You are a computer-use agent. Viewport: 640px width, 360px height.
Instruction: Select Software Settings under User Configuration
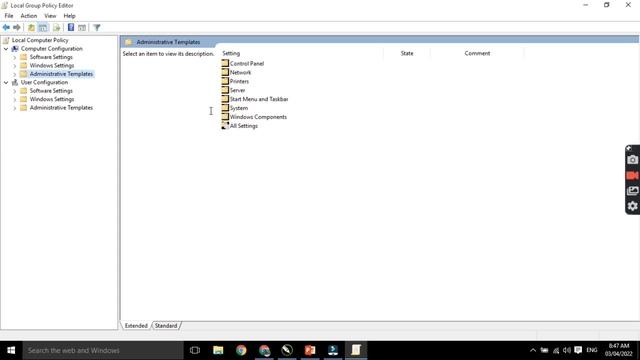51,91
